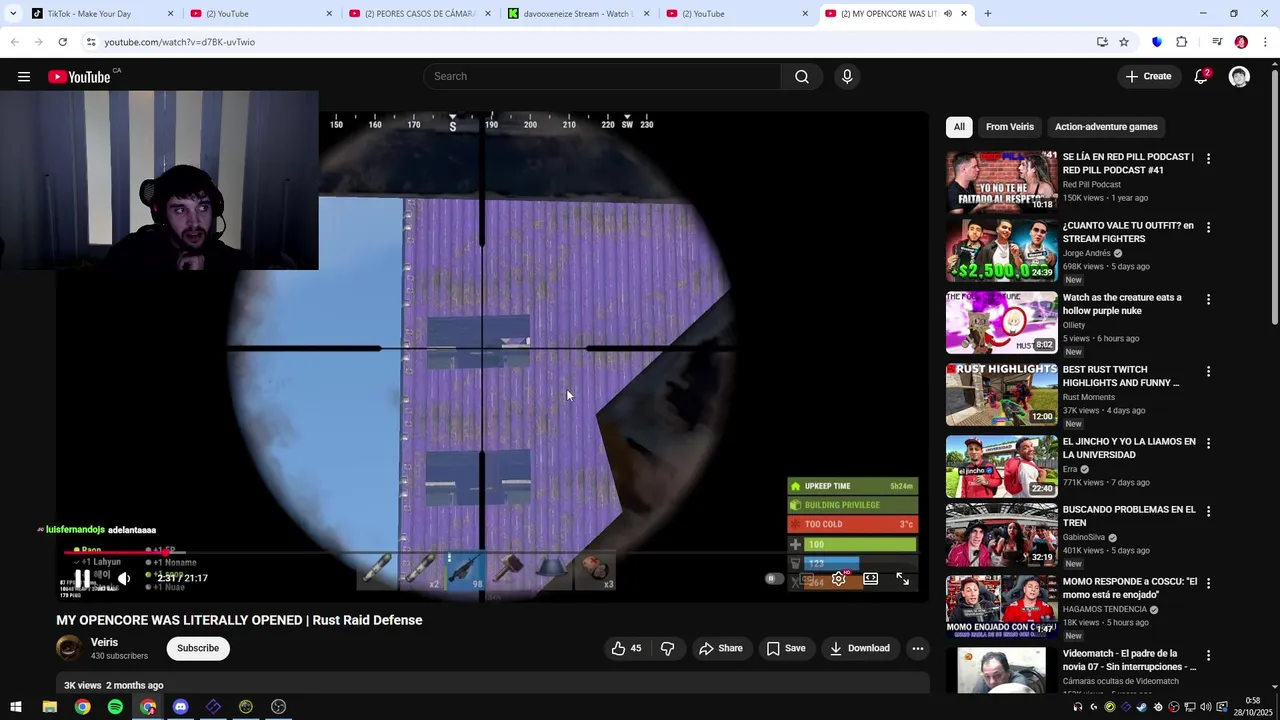The image size is (1280, 720).
Task: Open File Explorer from the taskbar
Action: [49, 707]
